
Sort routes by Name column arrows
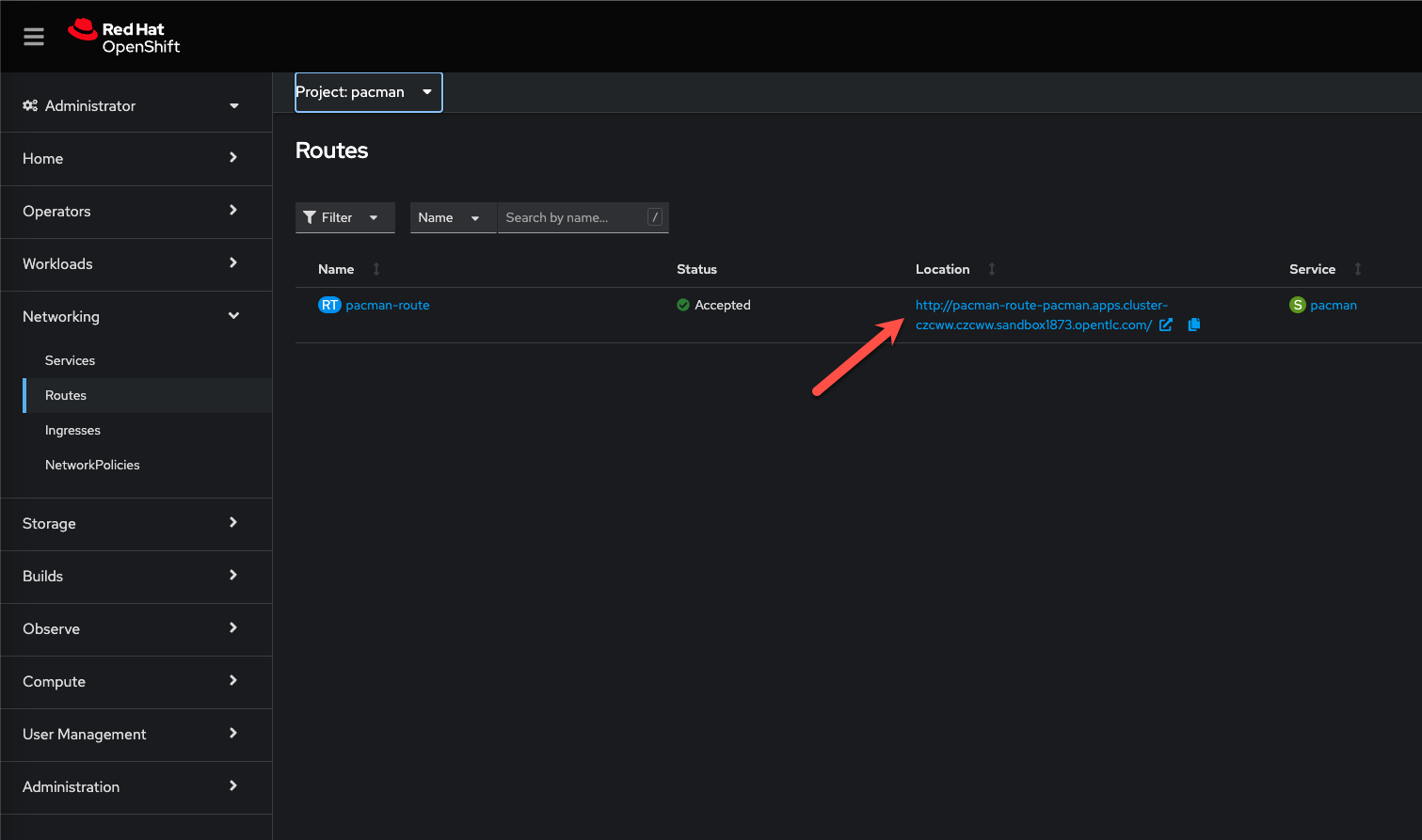[376, 269]
